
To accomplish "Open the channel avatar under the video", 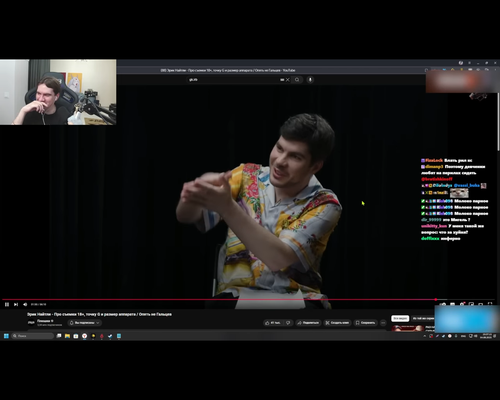I will pyautogui.click(x=31, y=322).
